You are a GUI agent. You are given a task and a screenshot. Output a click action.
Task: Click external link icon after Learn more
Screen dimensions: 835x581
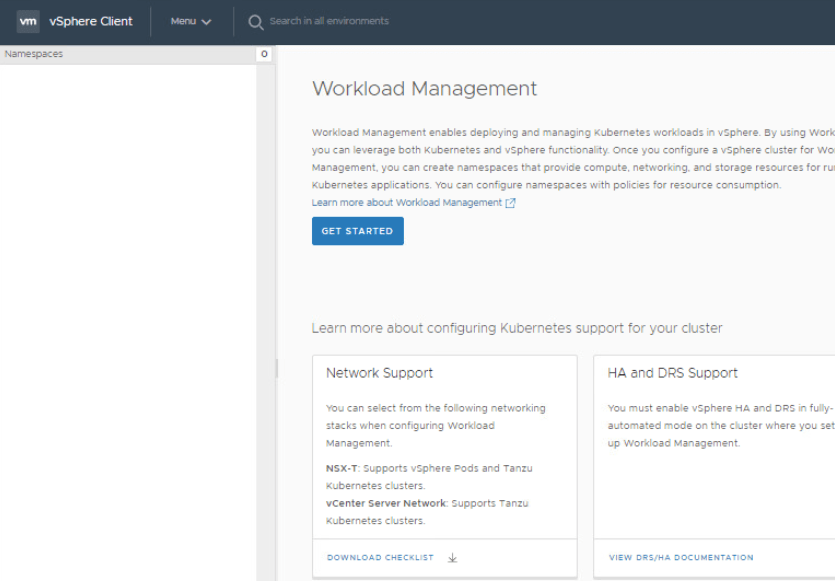(x=511, y=203)
